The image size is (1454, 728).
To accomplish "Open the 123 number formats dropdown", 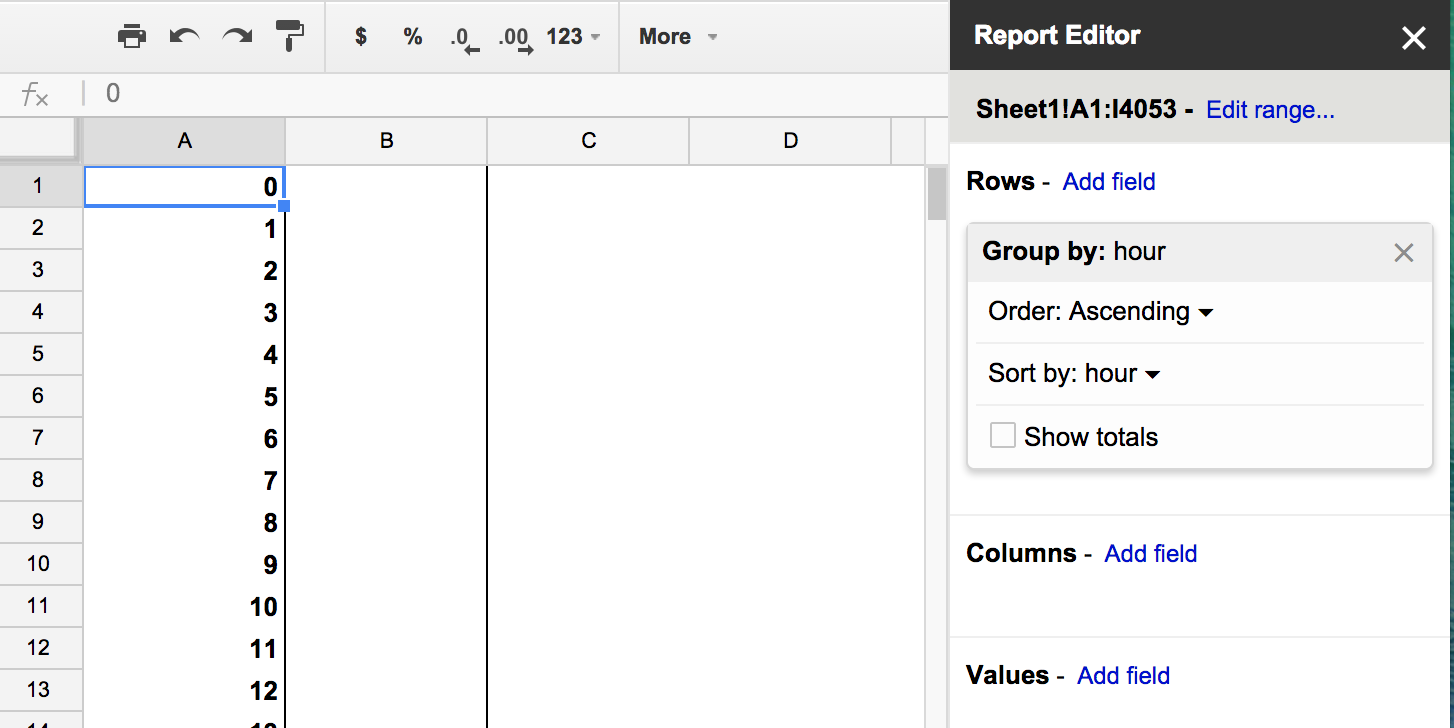I will pos(573,37).
